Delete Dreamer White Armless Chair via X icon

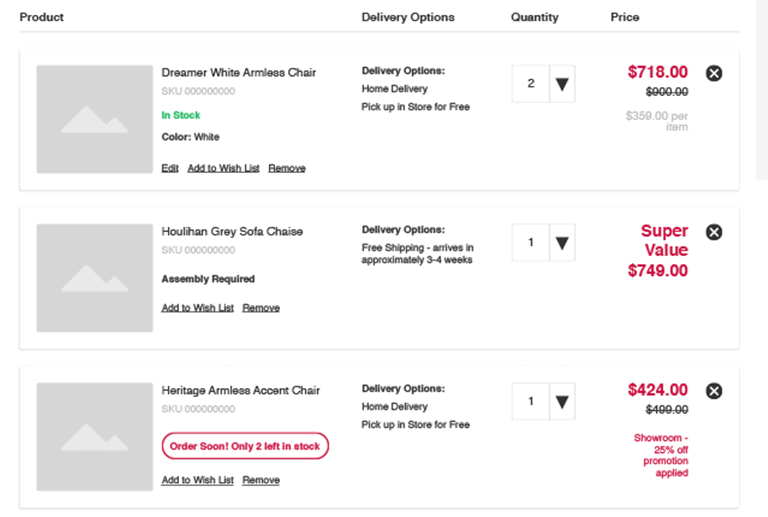(714, 73)
